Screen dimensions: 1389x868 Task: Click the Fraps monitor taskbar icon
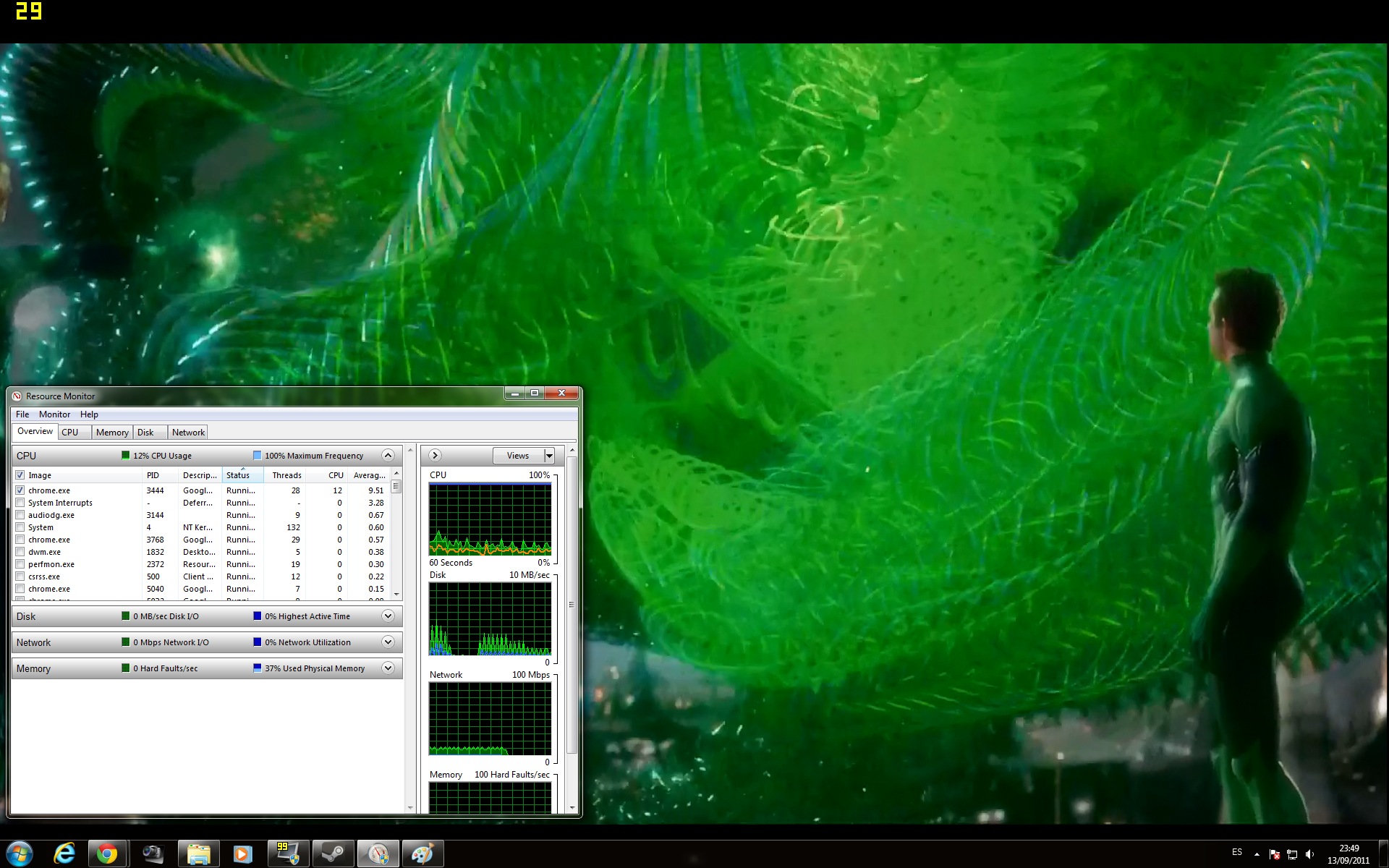pos(288,854)
